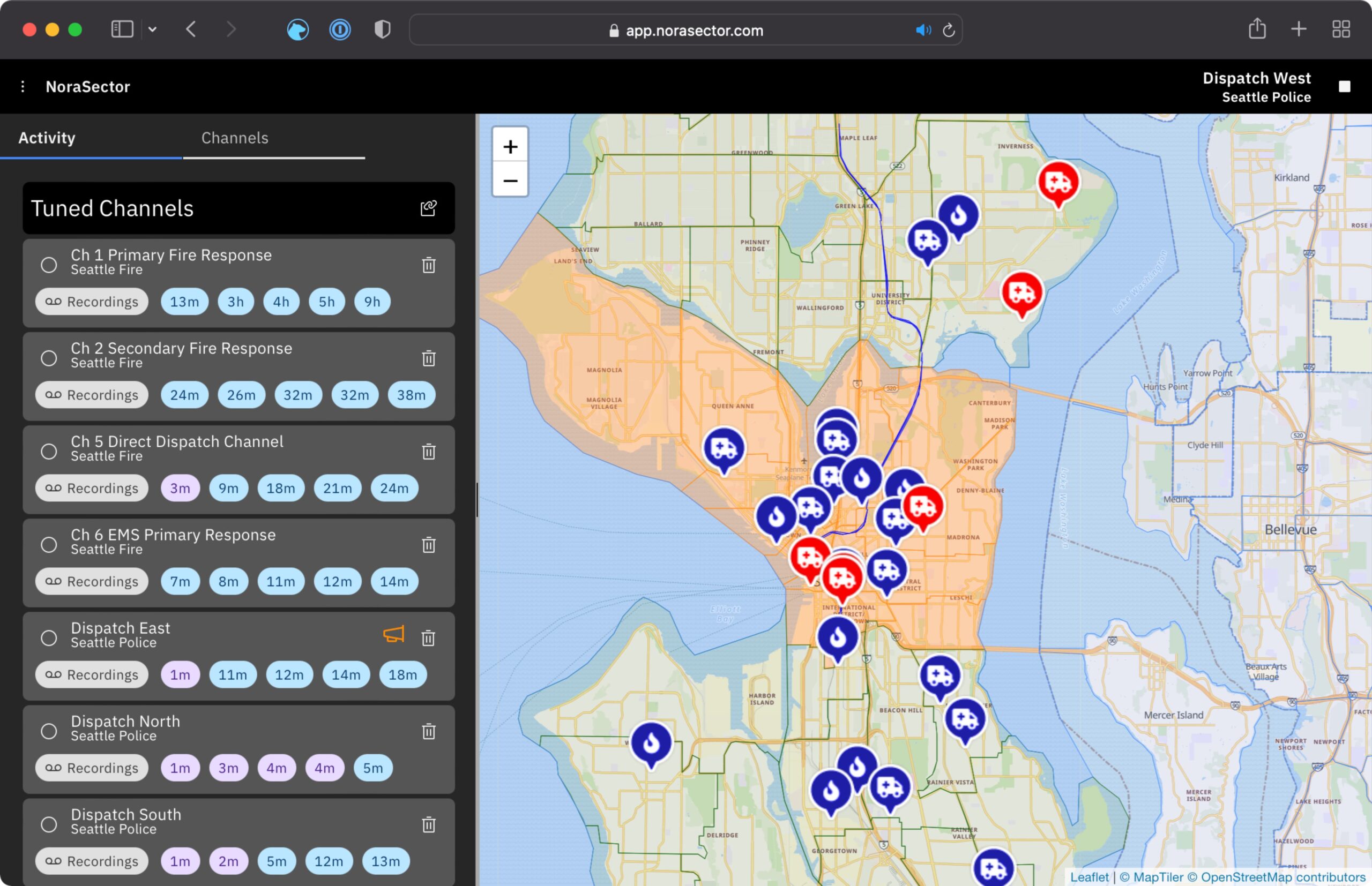Click the map zoom in plus button

coord(510,147)
